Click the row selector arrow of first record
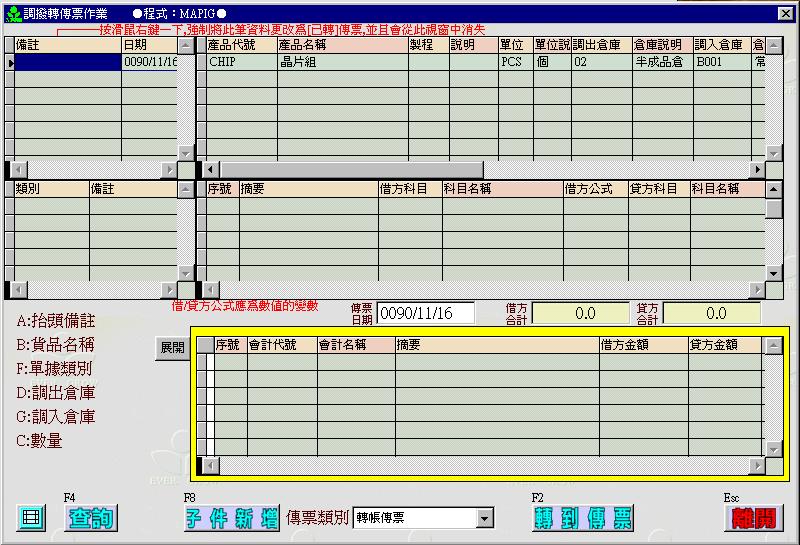This screenshot has width=800, height=545. click(x=10, y=62)
